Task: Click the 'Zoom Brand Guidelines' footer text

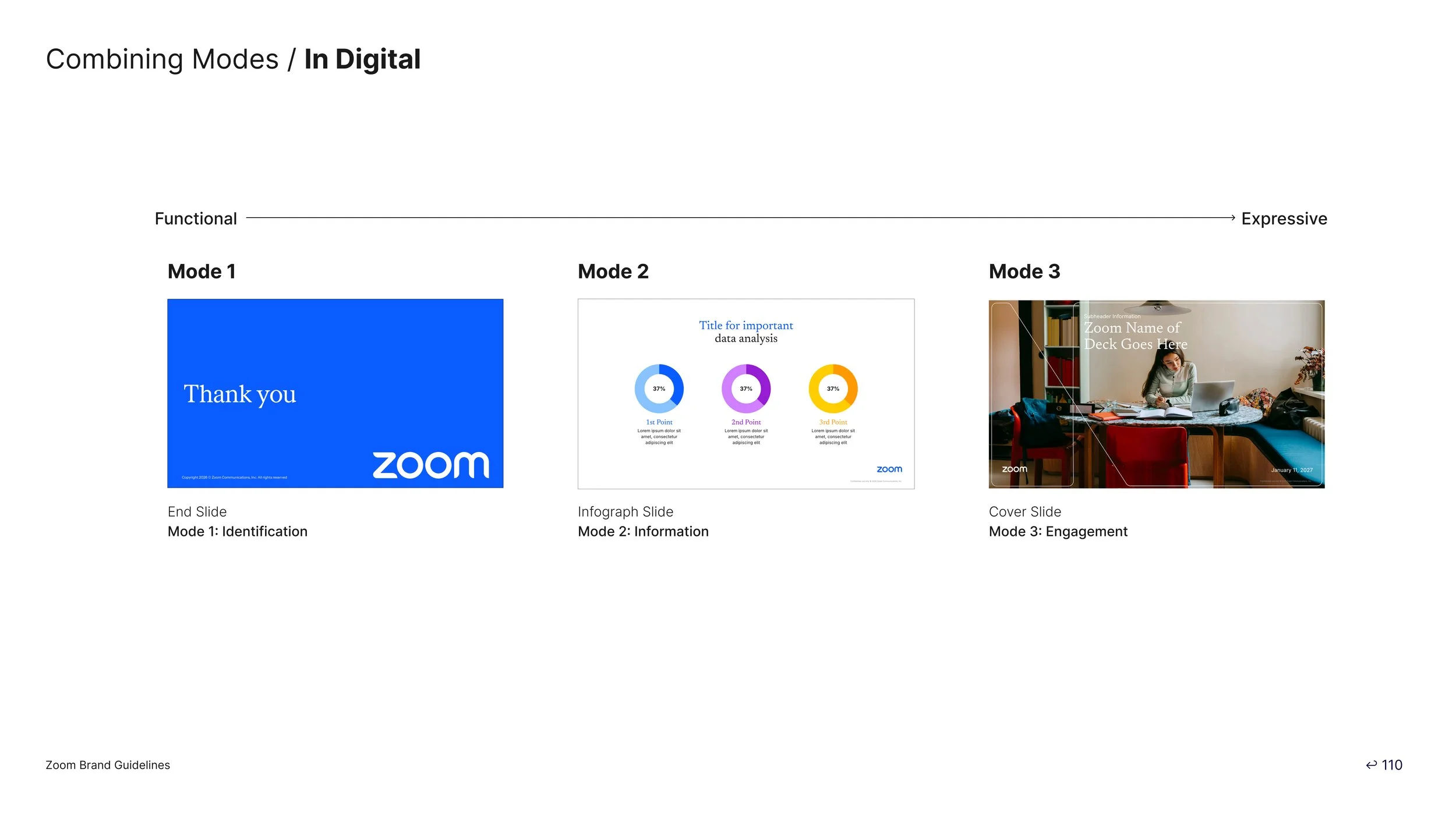Action: [108, 765]
